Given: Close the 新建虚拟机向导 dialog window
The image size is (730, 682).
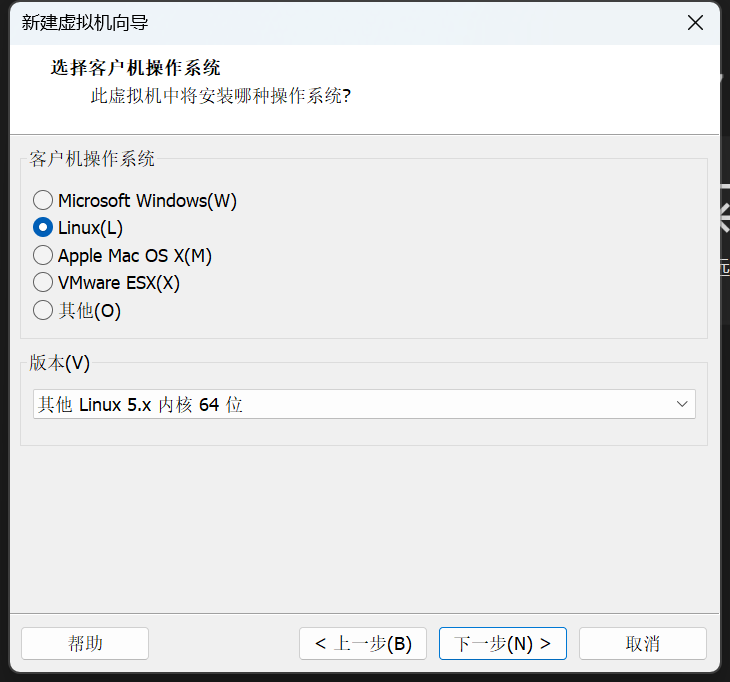Looking at the screenshot, I should pos(695,23).
